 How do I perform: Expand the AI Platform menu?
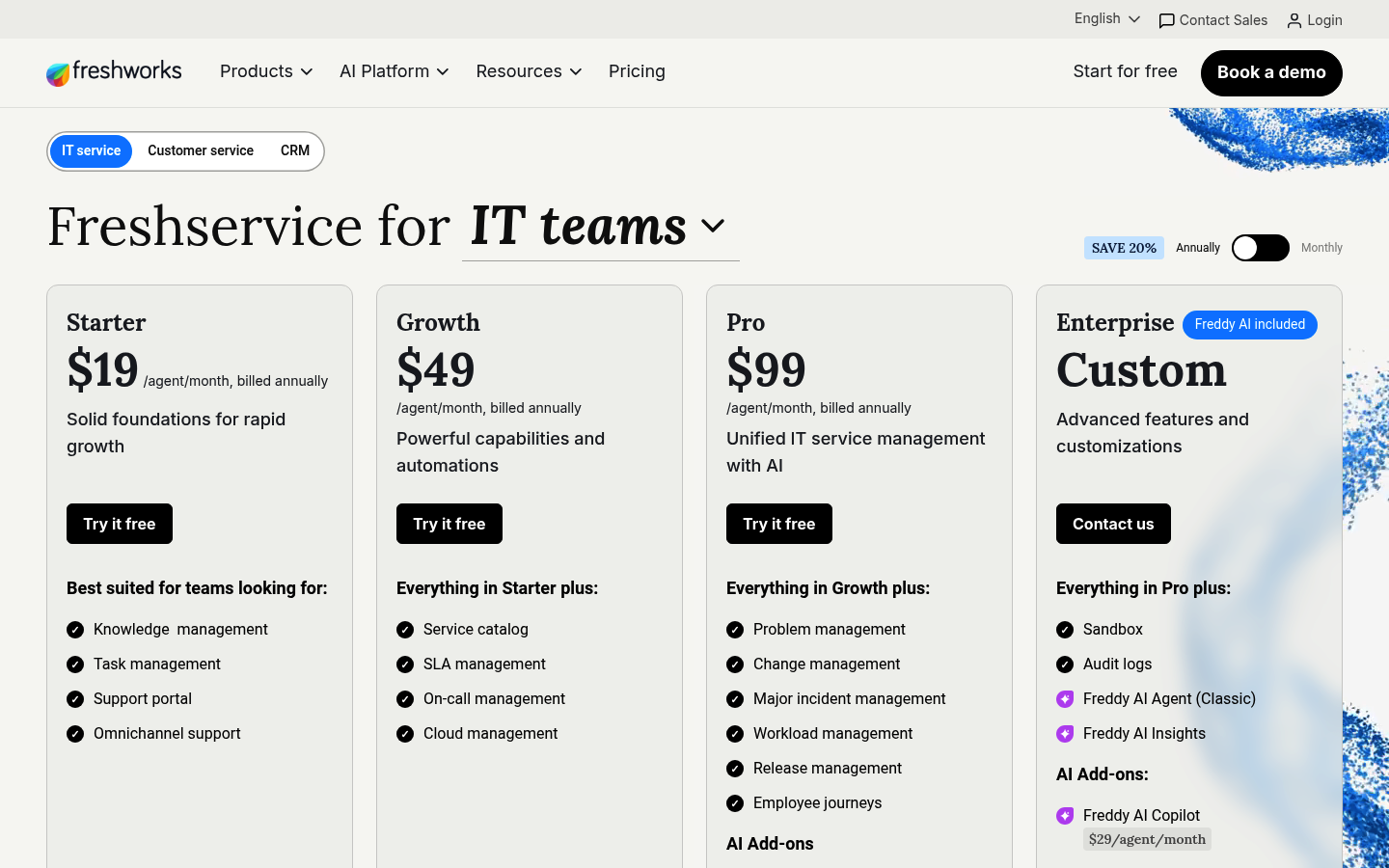click(395, 71)
